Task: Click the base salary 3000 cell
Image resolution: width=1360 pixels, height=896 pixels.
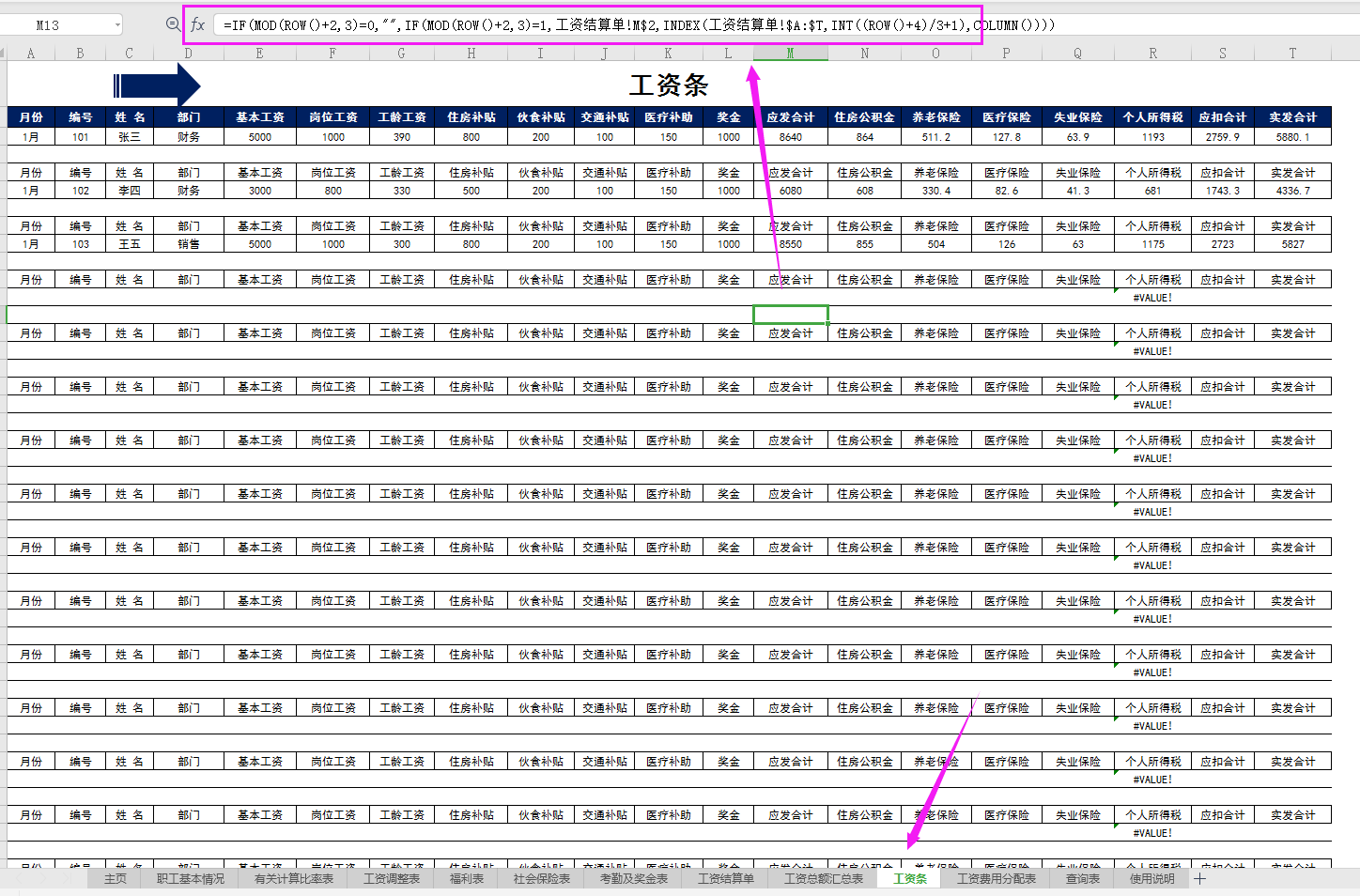Action: pyautogui.click(x=260, y=191)
